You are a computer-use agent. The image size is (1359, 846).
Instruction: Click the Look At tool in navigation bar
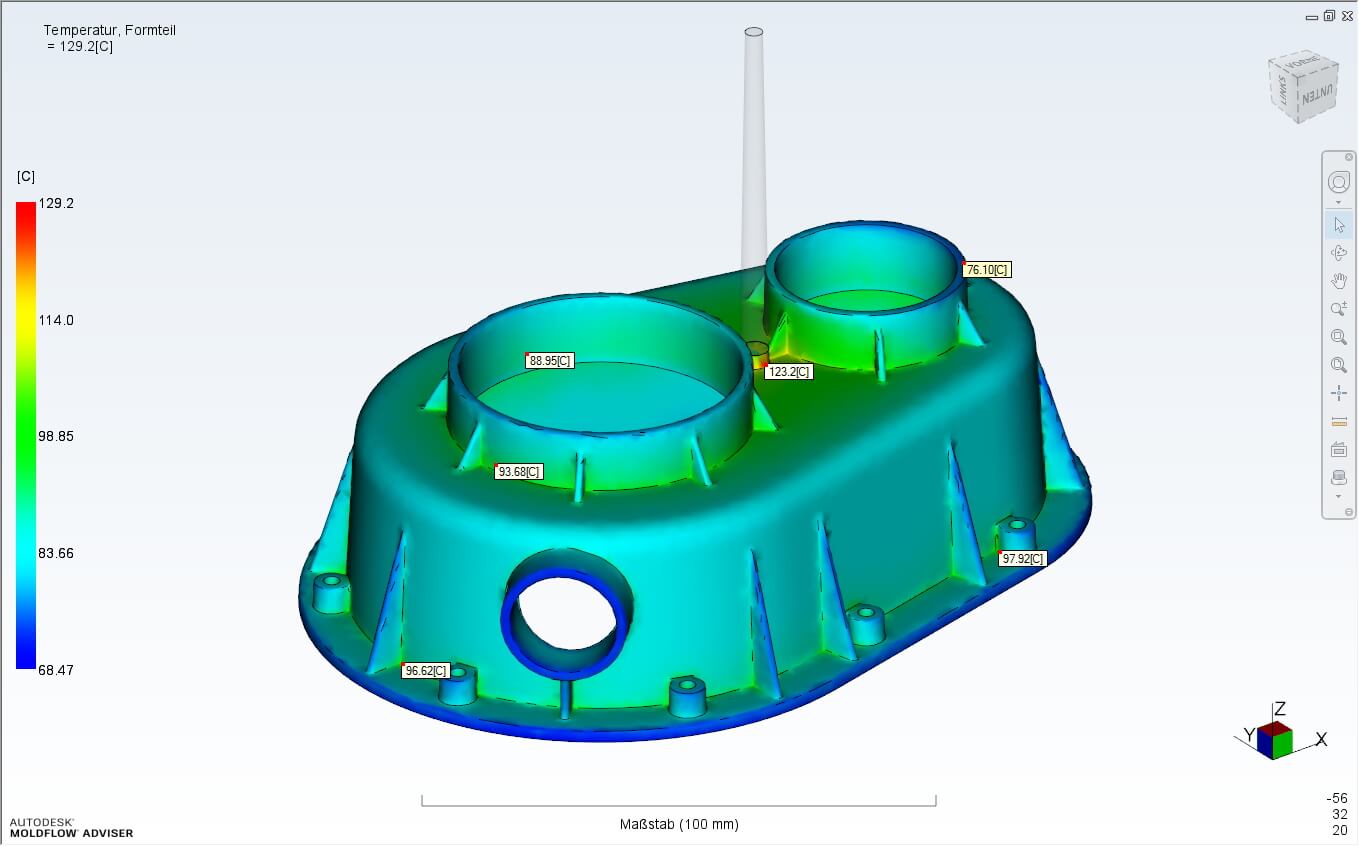tap(1339, 449)
